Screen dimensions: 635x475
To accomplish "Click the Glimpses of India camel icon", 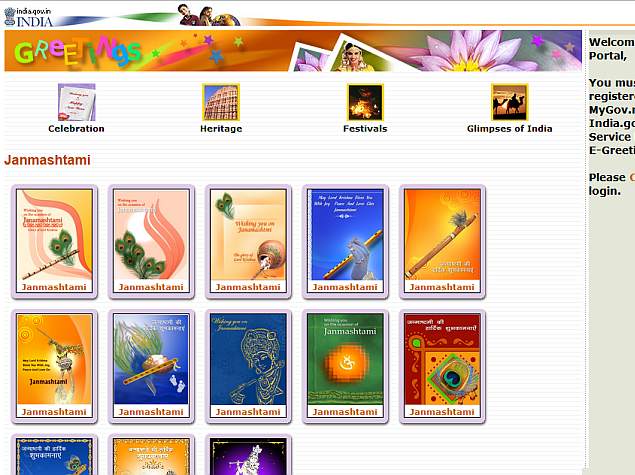I will click(509, 102).
